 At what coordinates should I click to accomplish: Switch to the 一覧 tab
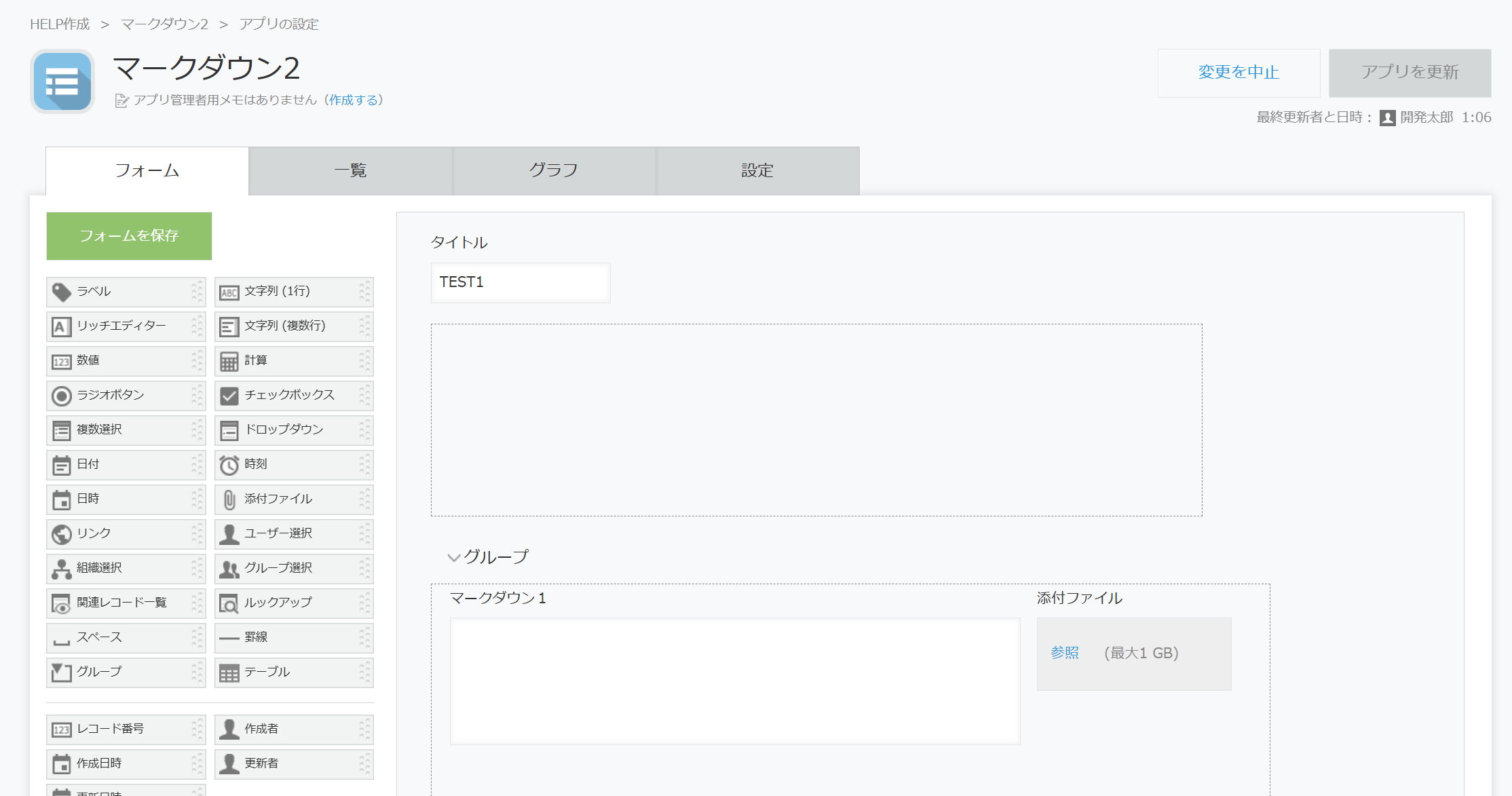point(350,171)
